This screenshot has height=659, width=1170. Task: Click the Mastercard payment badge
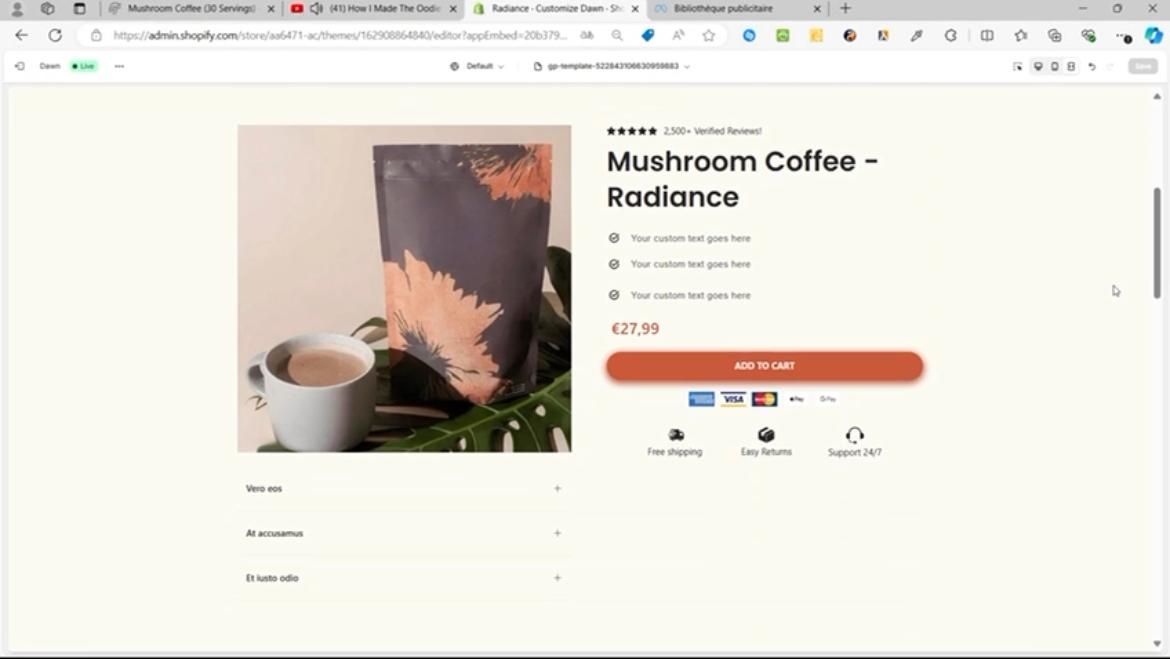point(764,399)
